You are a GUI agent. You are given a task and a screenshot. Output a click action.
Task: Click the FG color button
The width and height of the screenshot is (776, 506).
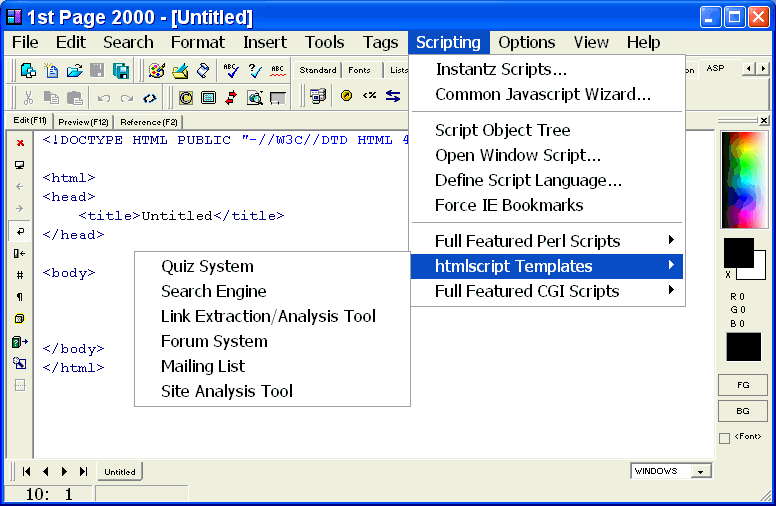click(x=743, y=385)
